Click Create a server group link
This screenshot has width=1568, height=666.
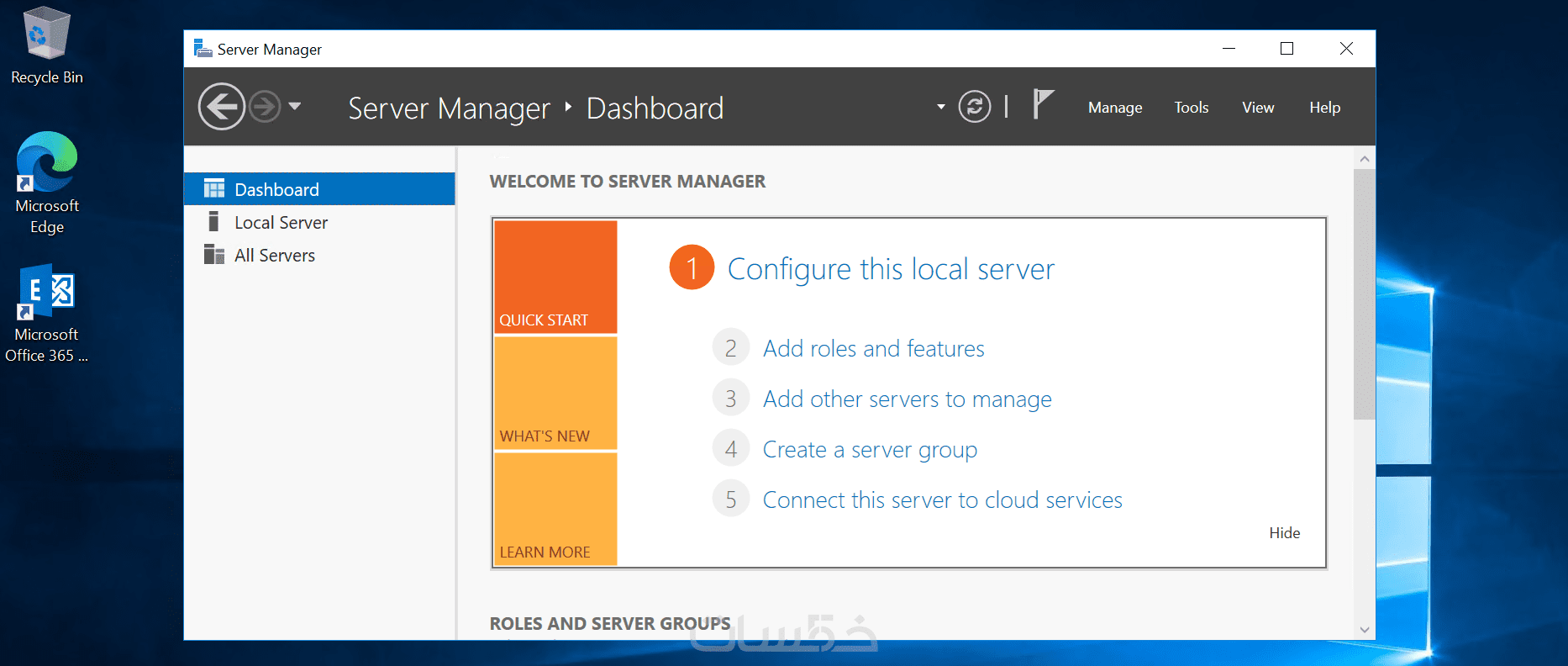pos(870,450)
